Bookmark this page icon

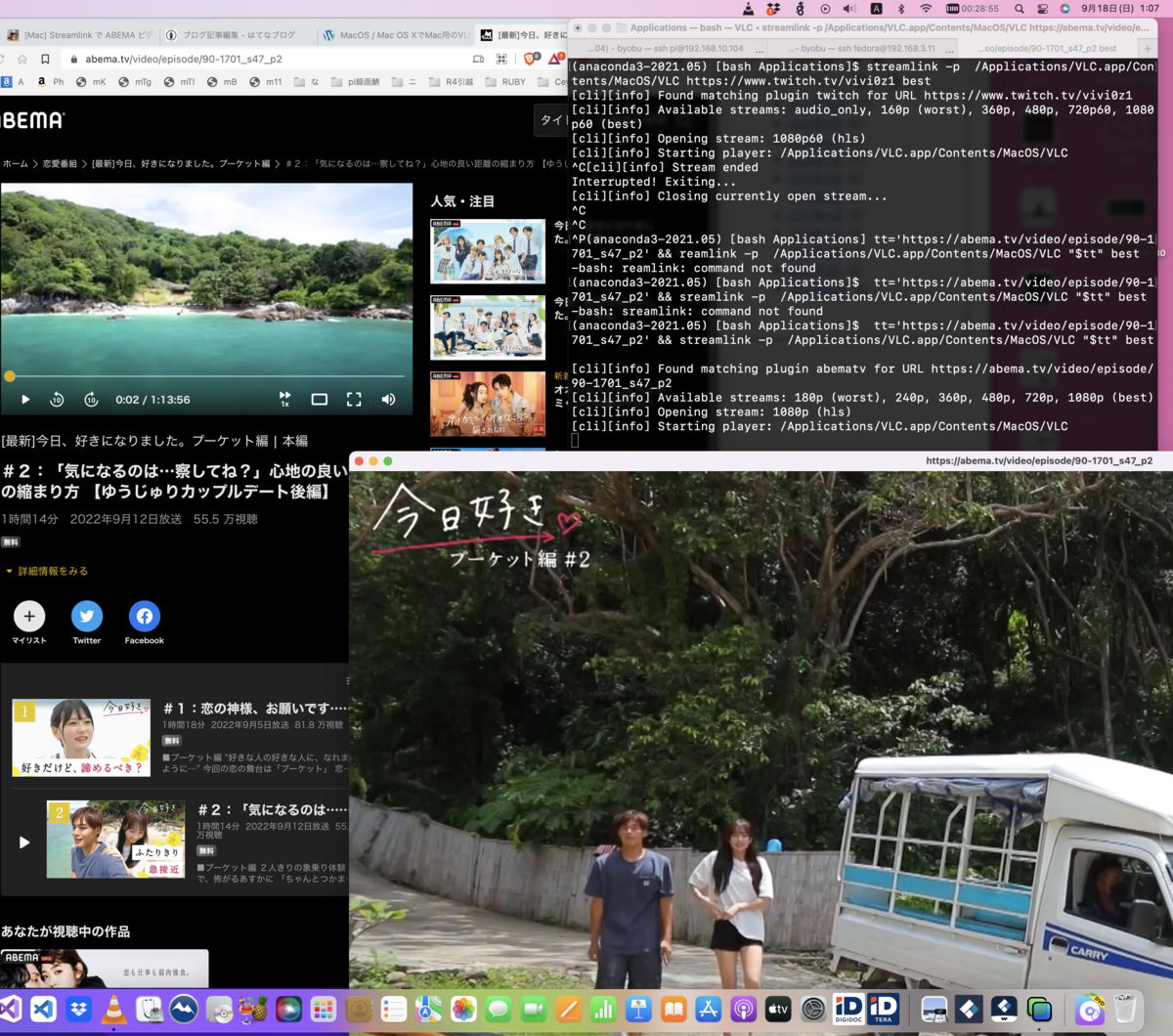45,59
